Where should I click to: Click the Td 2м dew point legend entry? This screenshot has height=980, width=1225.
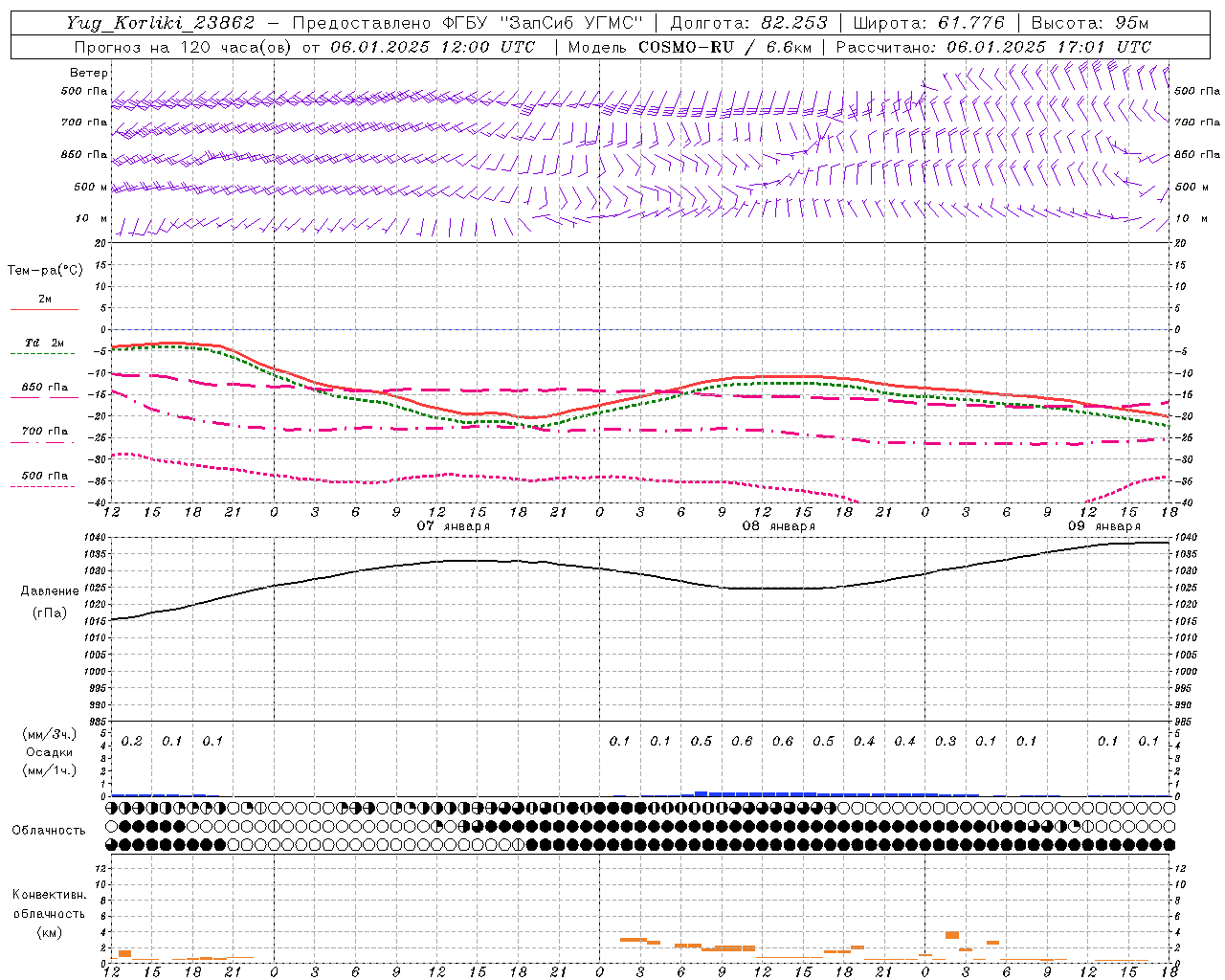click(x=45, y=343)
